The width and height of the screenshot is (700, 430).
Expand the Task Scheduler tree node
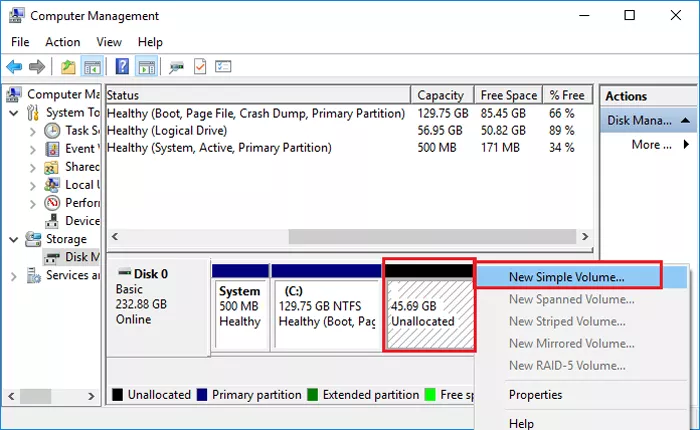click(x=32, y=131)
